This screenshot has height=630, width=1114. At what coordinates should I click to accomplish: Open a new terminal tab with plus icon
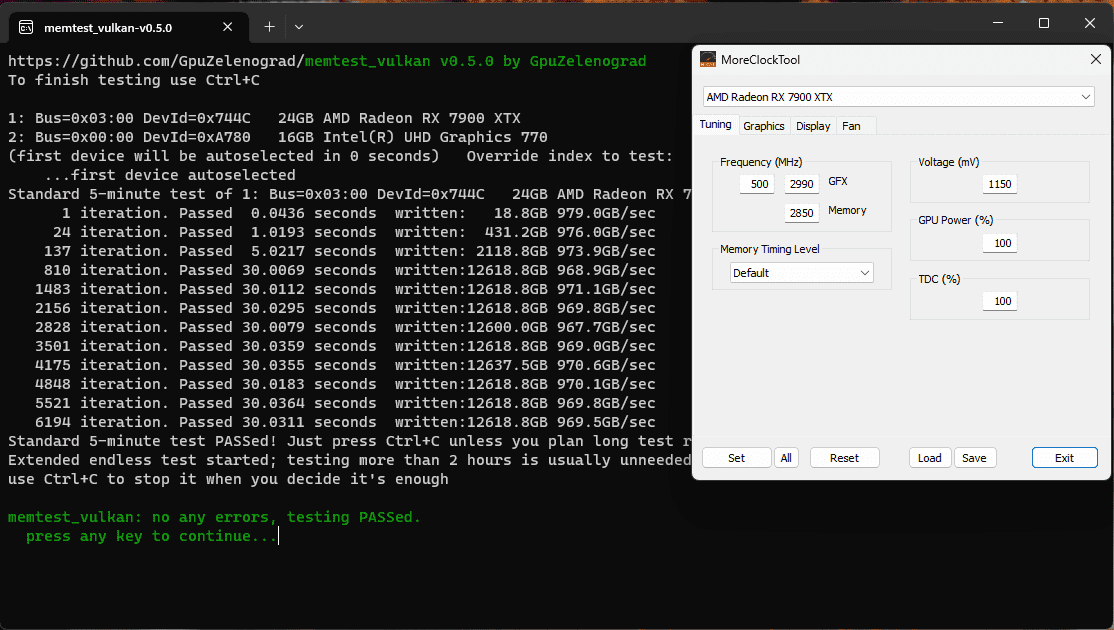[x=269, y=27]
